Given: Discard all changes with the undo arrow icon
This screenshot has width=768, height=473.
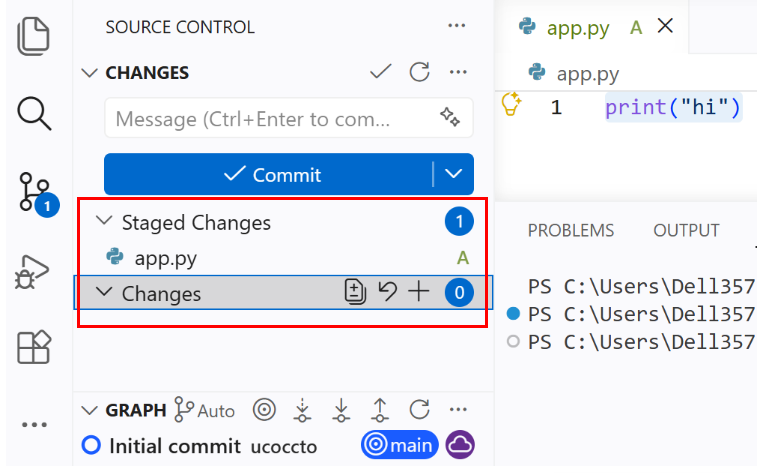Looking at the screenshot, I should click(388, 292).
